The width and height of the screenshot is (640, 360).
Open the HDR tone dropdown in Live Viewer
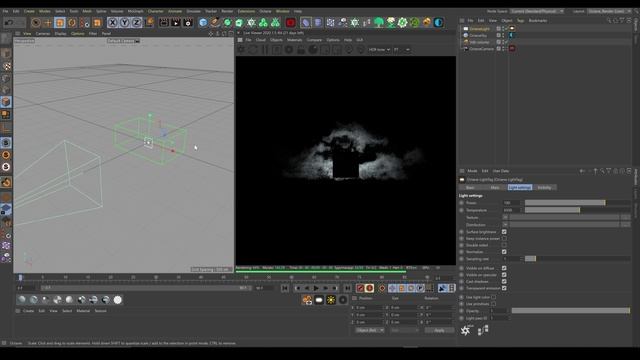[x=379, y=50]
